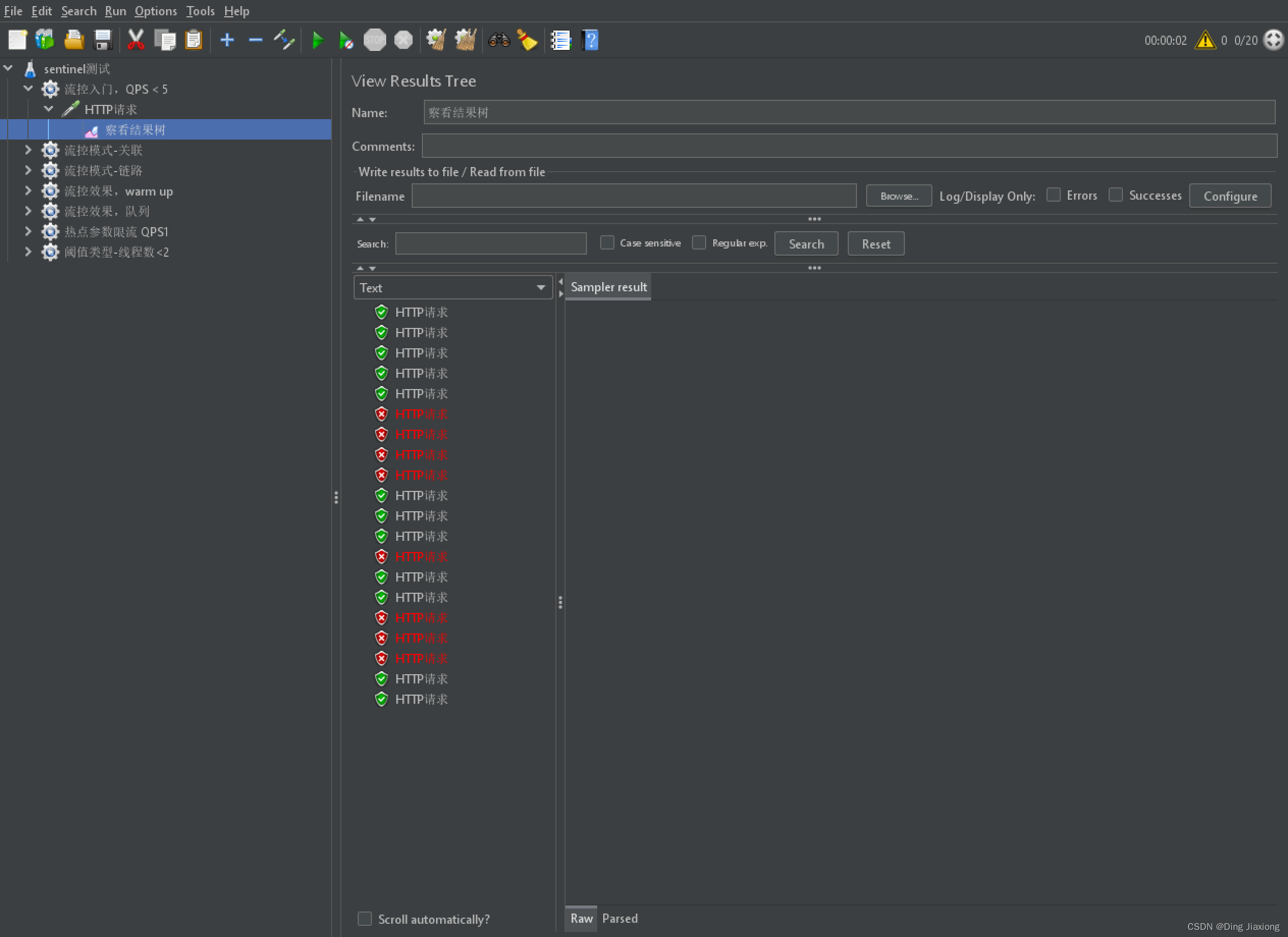Viewport: 1288px width, 937px height.
Task: Select the Text format dropdown
Action: pyautogui.click(x=451, y=288)
